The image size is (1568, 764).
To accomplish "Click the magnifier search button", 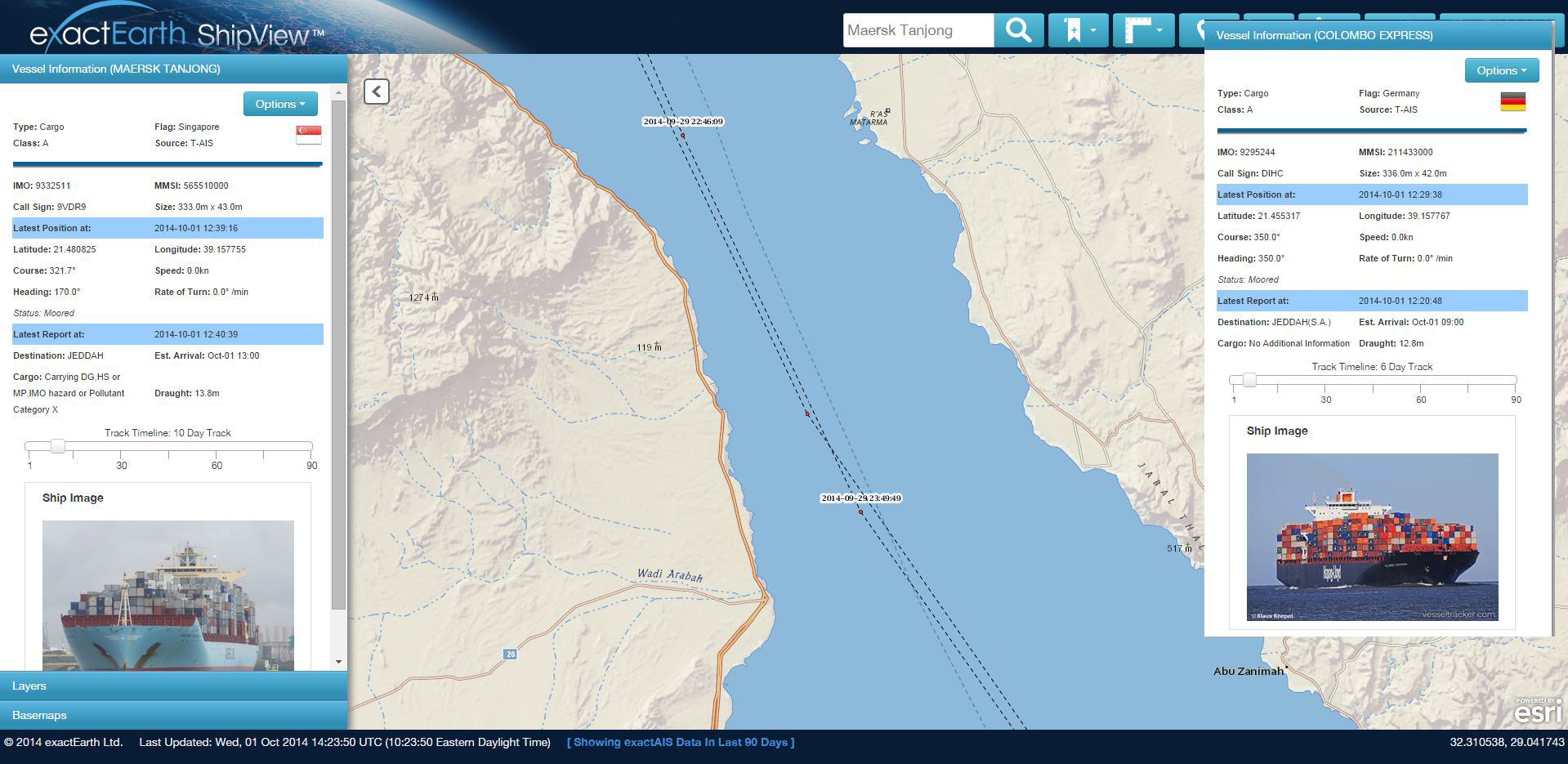I will 1018,31.
